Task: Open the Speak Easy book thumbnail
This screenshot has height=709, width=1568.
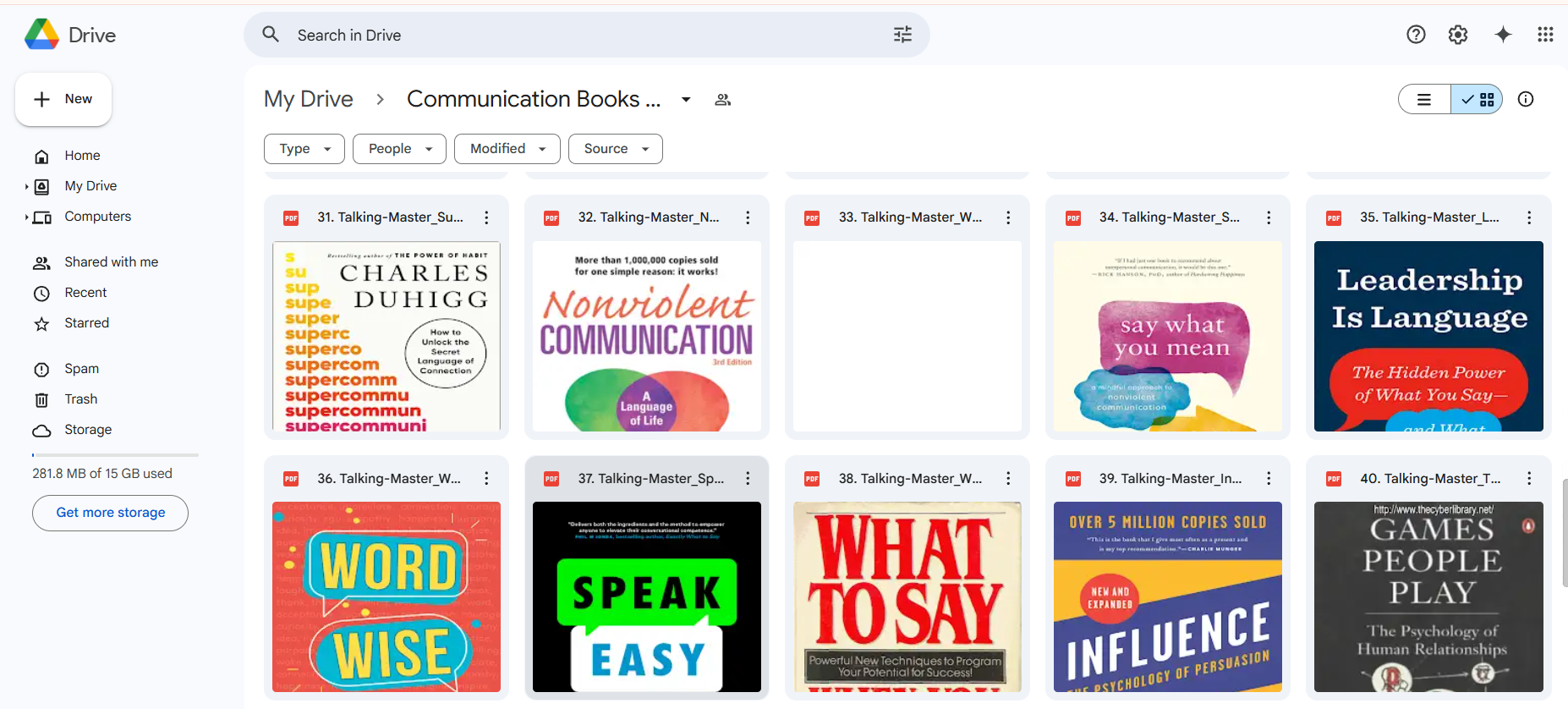Action: click(647, 597)
